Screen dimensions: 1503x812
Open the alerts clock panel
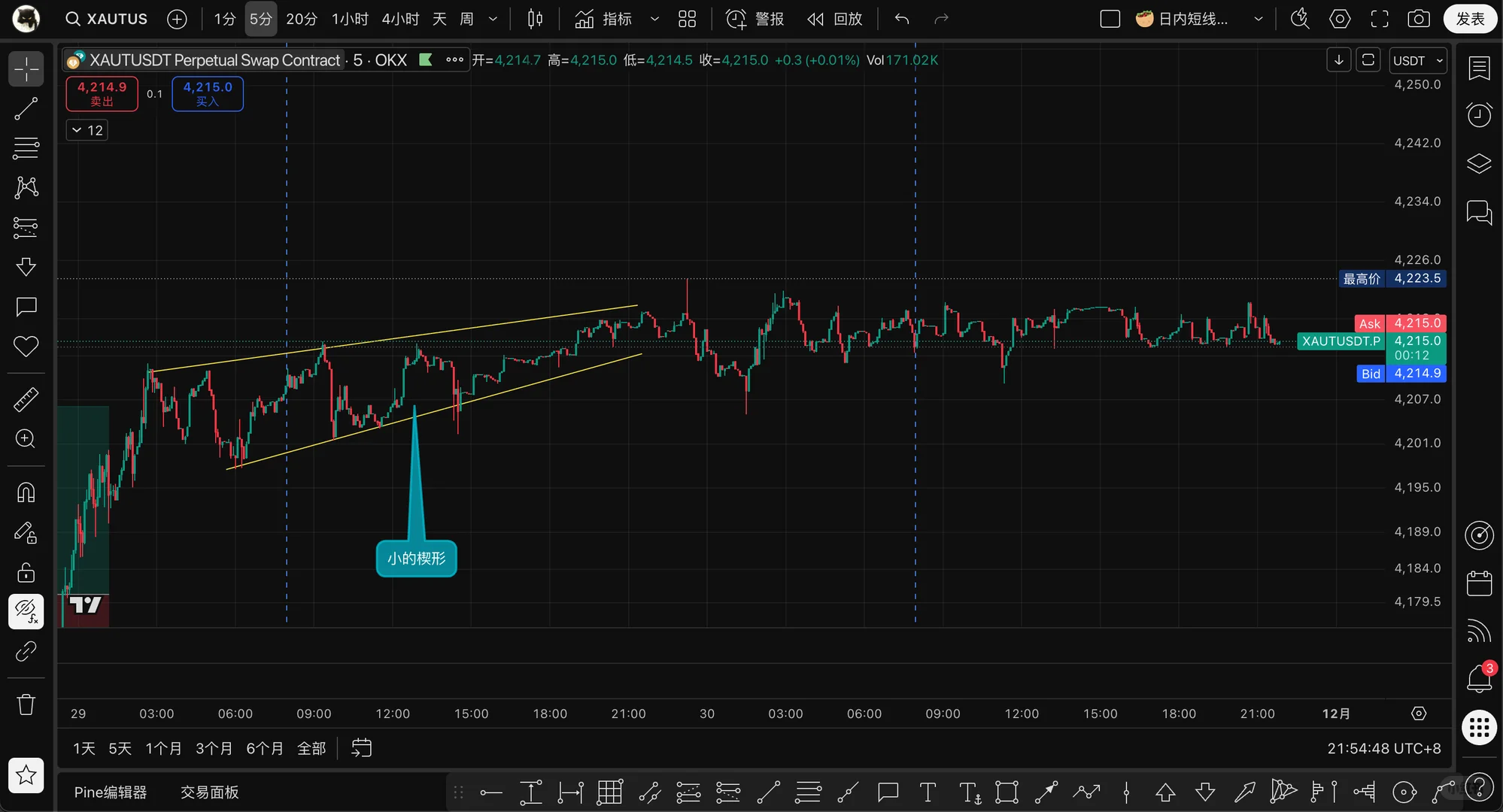[x=1479, y=115]
